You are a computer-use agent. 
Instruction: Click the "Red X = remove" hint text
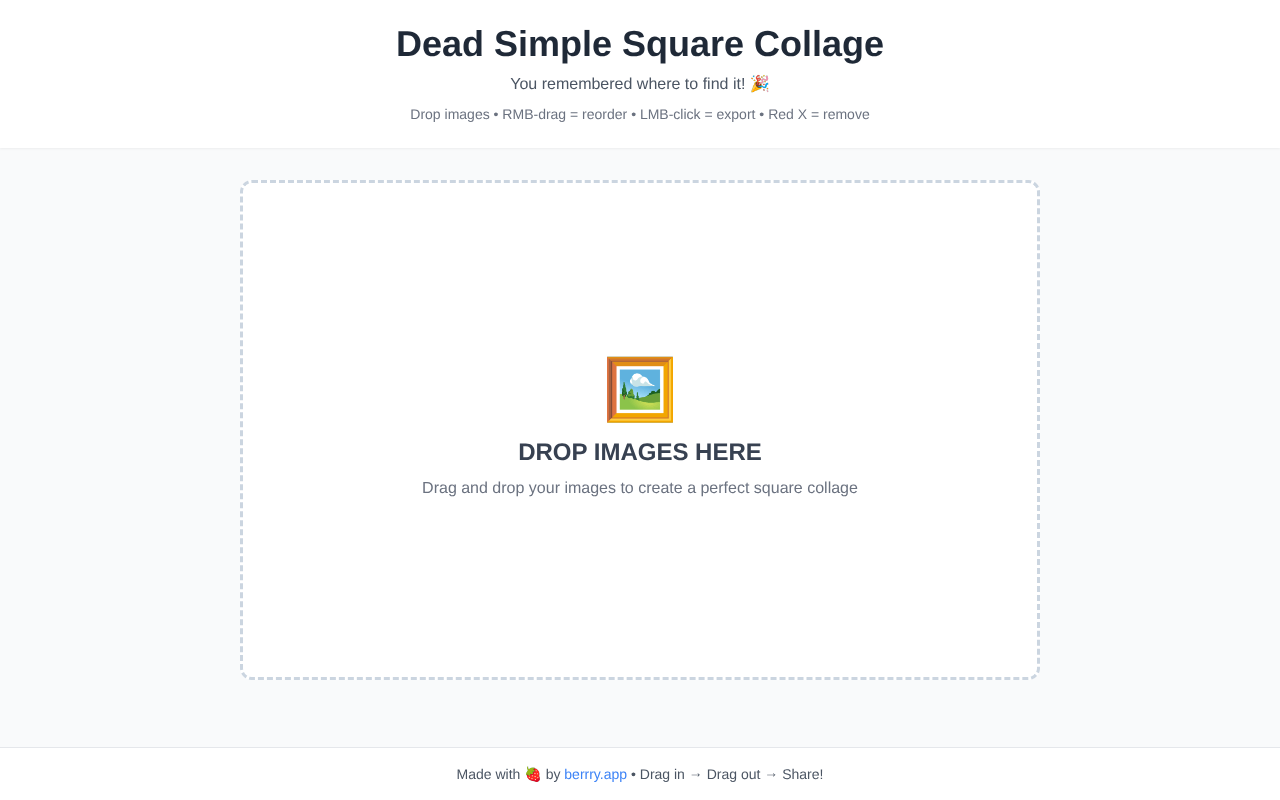pos(818,114)
